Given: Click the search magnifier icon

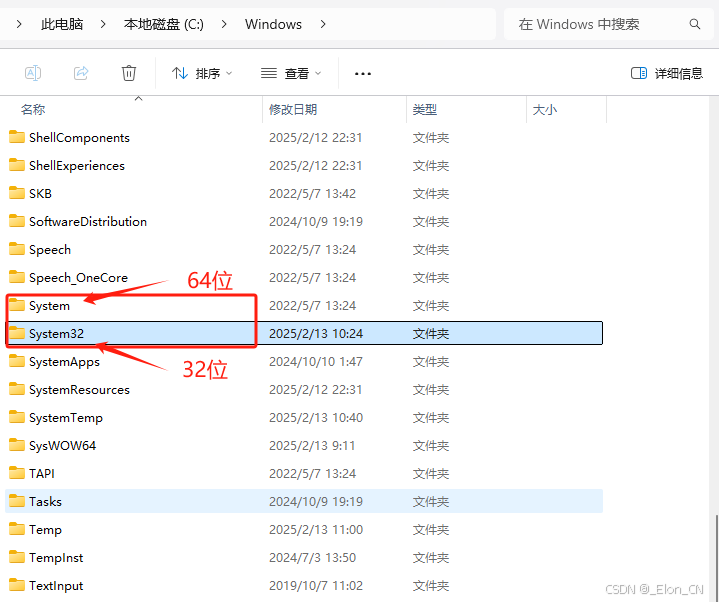Looking at the screenshot, I should 695,24.
